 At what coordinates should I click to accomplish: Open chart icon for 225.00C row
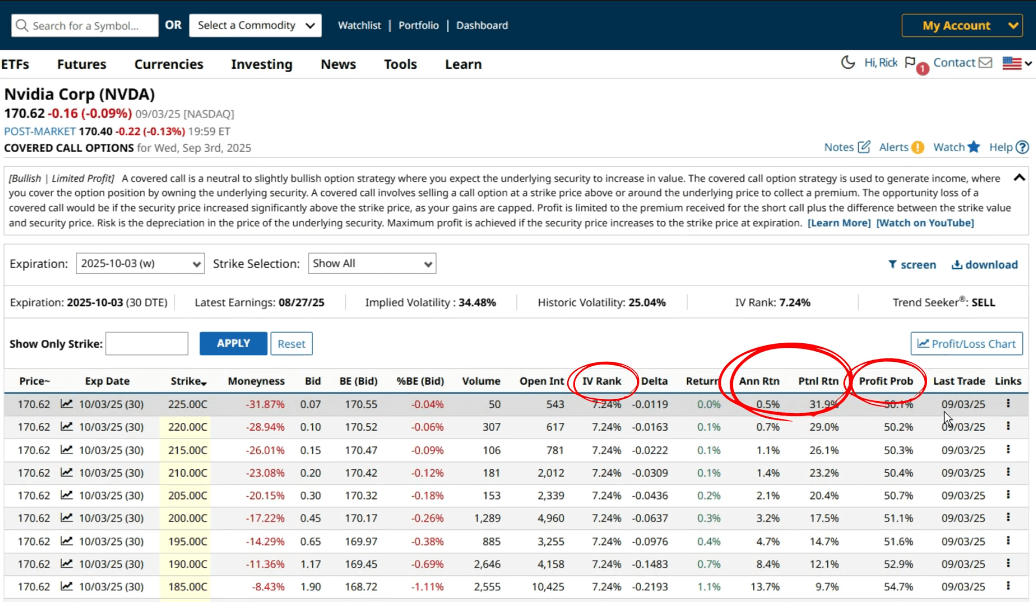(67, 404)
